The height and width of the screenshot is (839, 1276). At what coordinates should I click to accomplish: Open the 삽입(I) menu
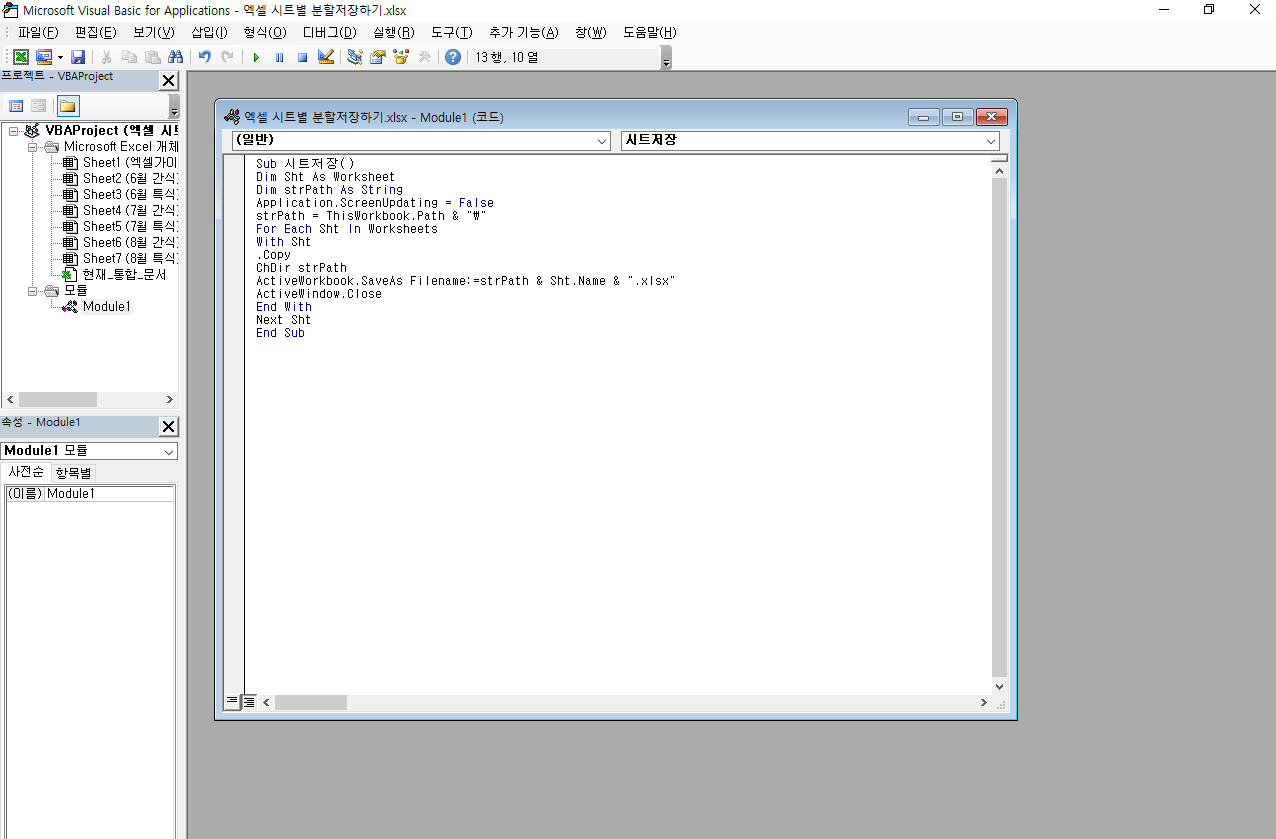pyautogui.click(x=209, y=32)
